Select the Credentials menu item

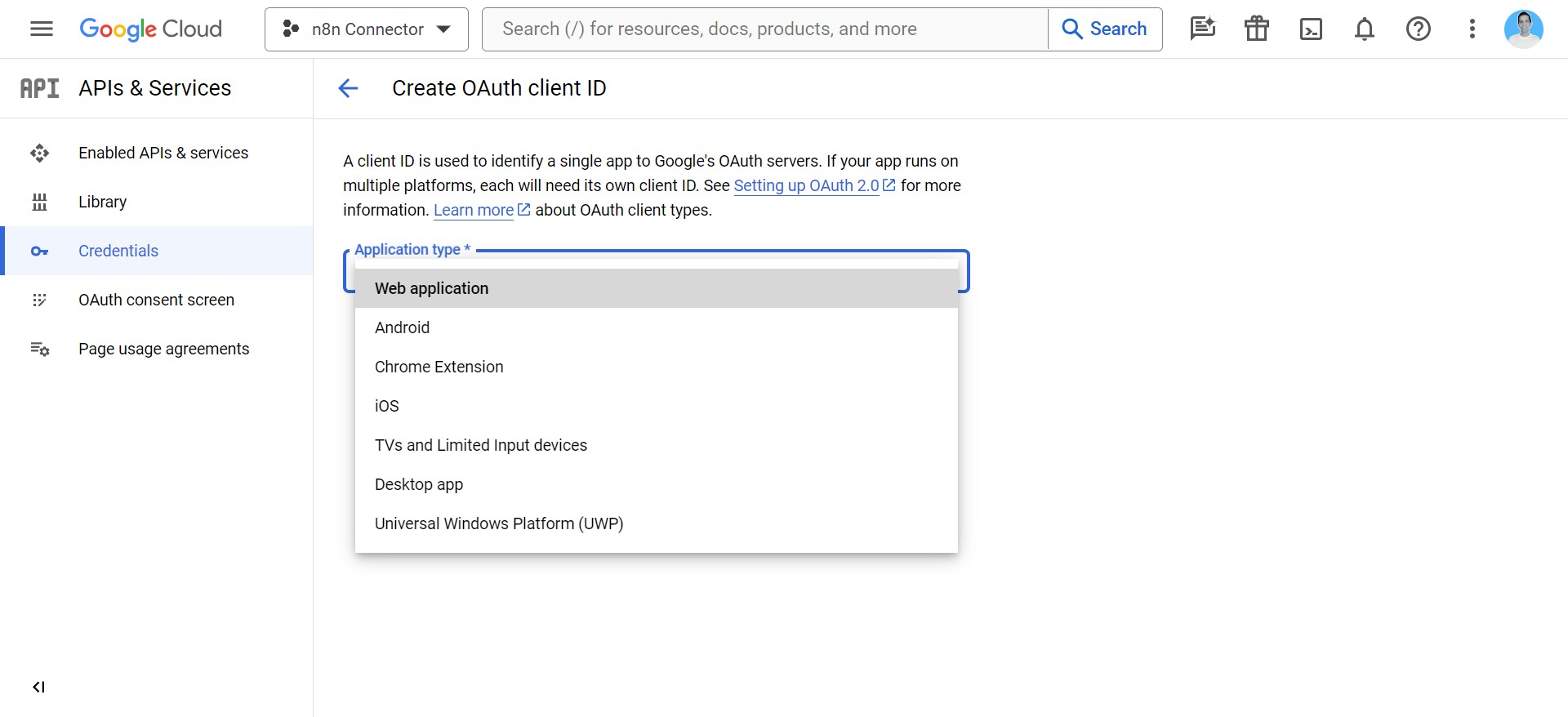[157, 251]
